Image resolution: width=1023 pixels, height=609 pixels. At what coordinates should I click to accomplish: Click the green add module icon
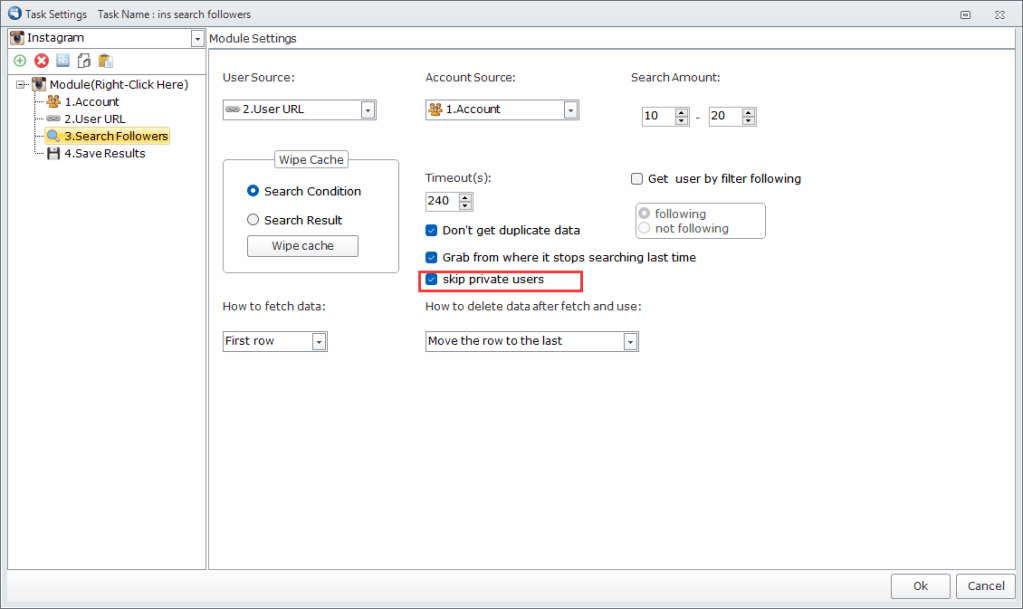[20, 61]
